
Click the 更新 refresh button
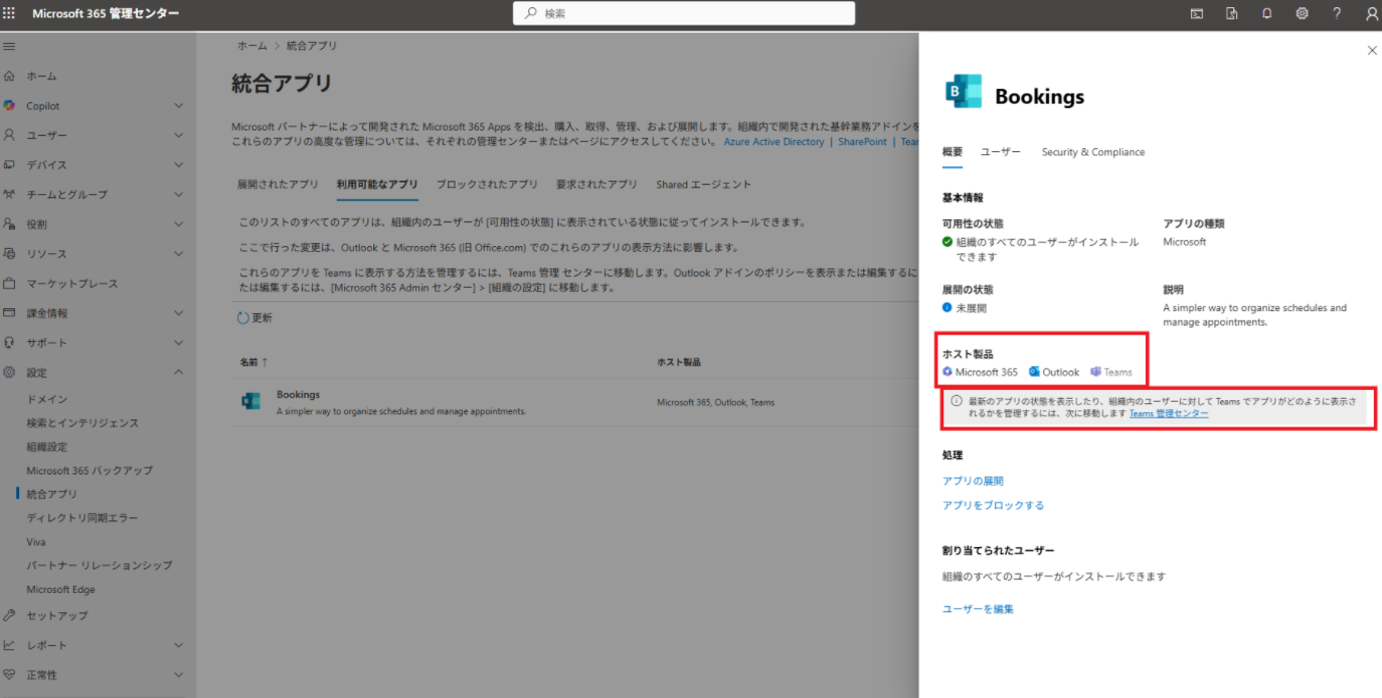255,318
